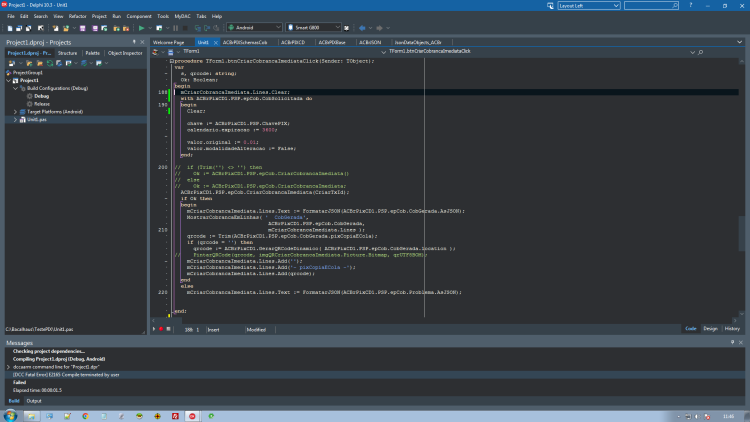Close the Projects panel
Screen dimensions: 750x422
point(142,42)
